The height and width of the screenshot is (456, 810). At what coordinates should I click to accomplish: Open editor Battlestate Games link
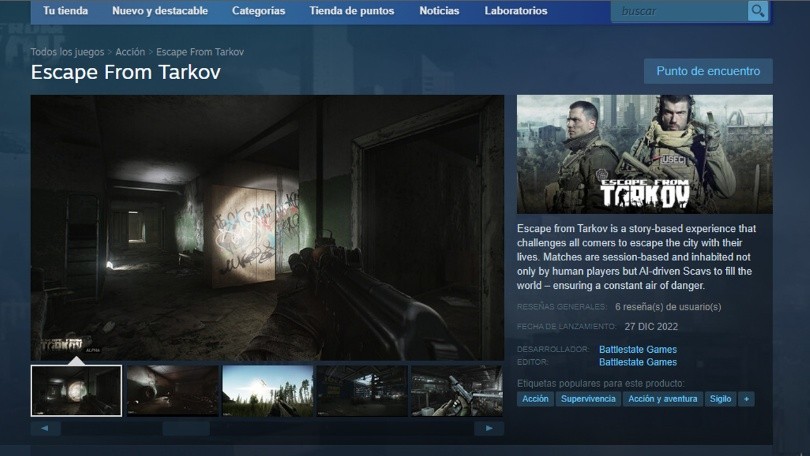pyautogui.click(x=638, y=363)
